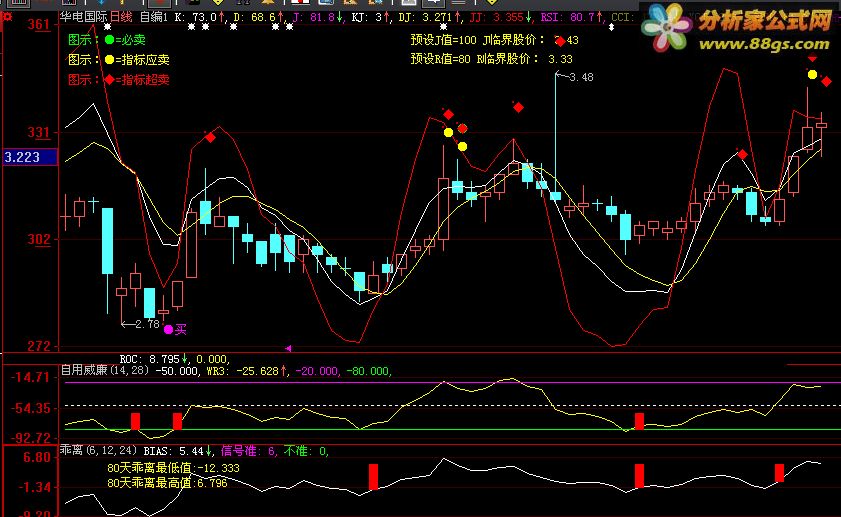This screenshot has height=517, width=841.
Task: Click the 302 price axis label
Action: 39,239
